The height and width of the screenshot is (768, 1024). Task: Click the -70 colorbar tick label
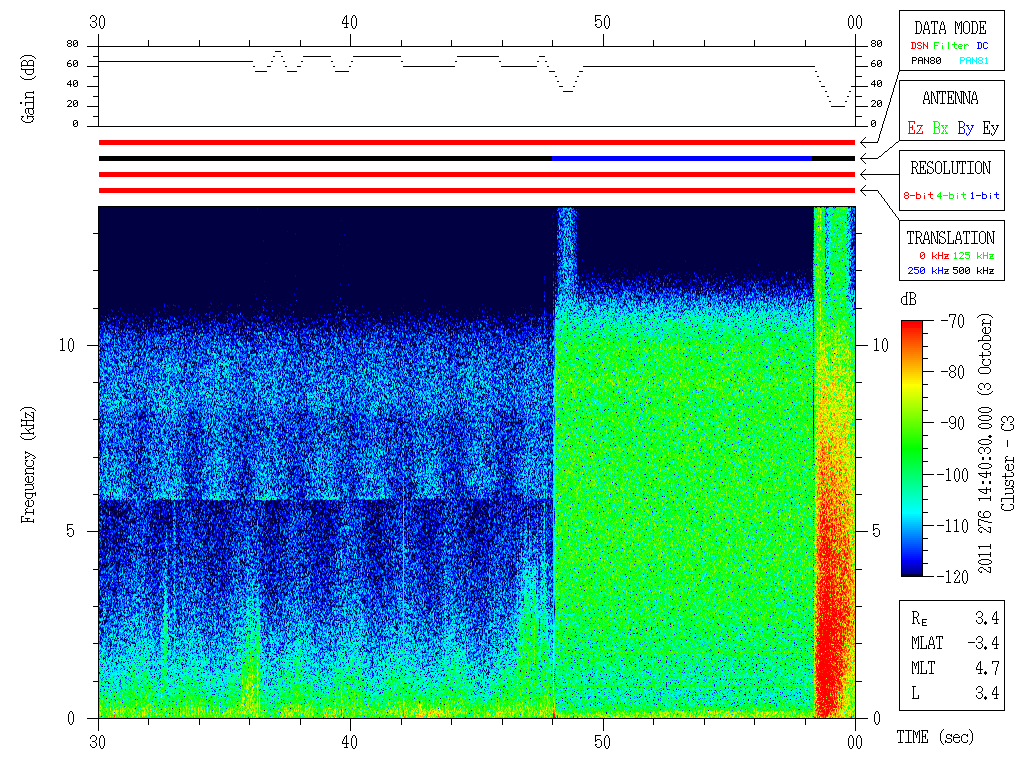click(953, 321)
